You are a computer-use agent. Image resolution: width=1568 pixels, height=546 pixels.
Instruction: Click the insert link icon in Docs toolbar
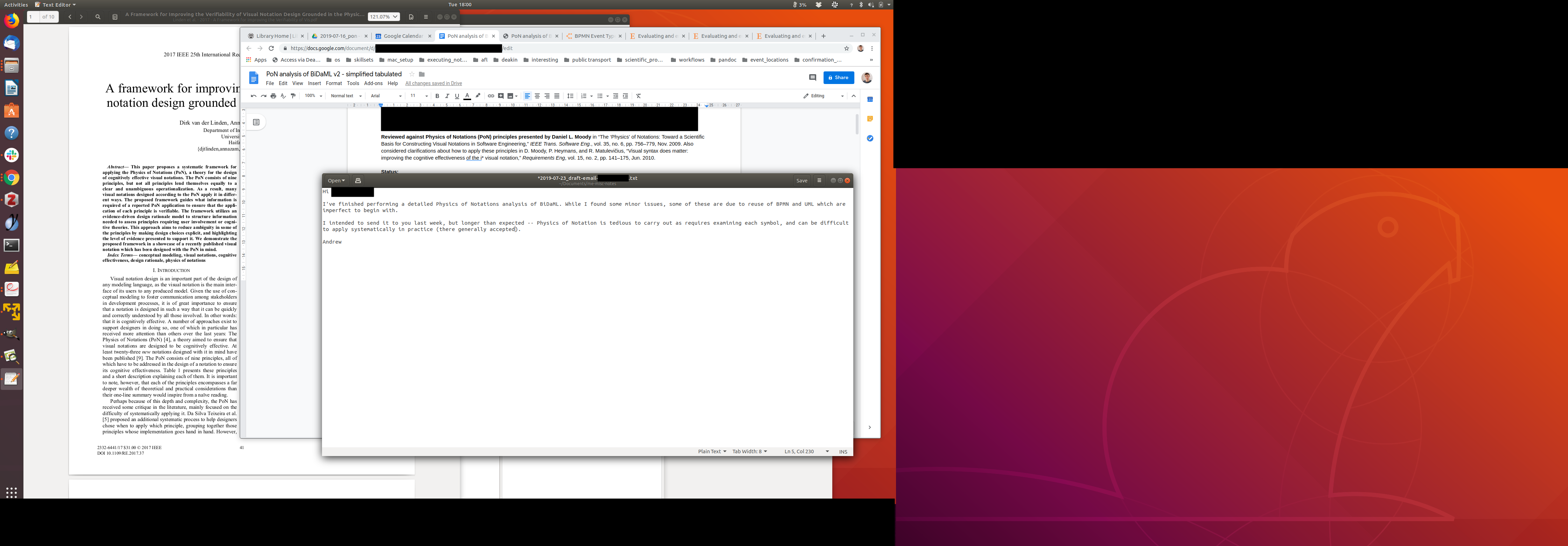pos(491,96)
